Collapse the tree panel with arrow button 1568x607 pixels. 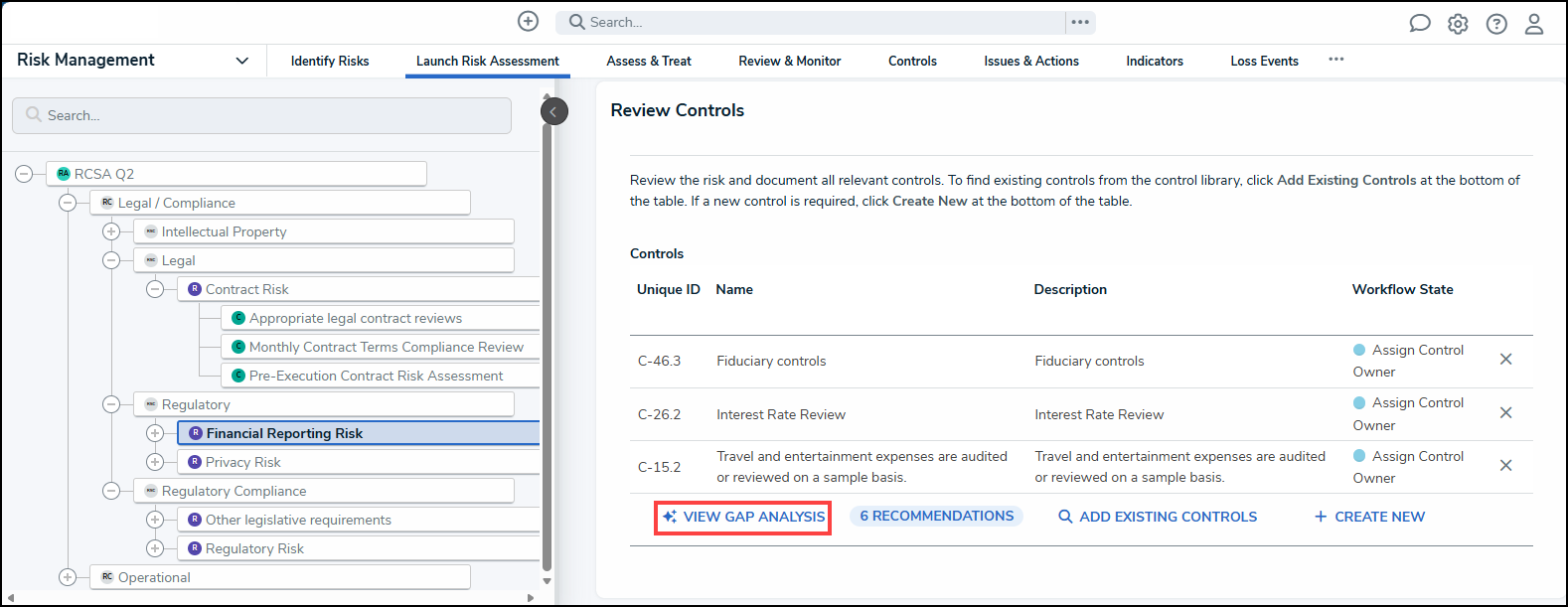point(553,111)
